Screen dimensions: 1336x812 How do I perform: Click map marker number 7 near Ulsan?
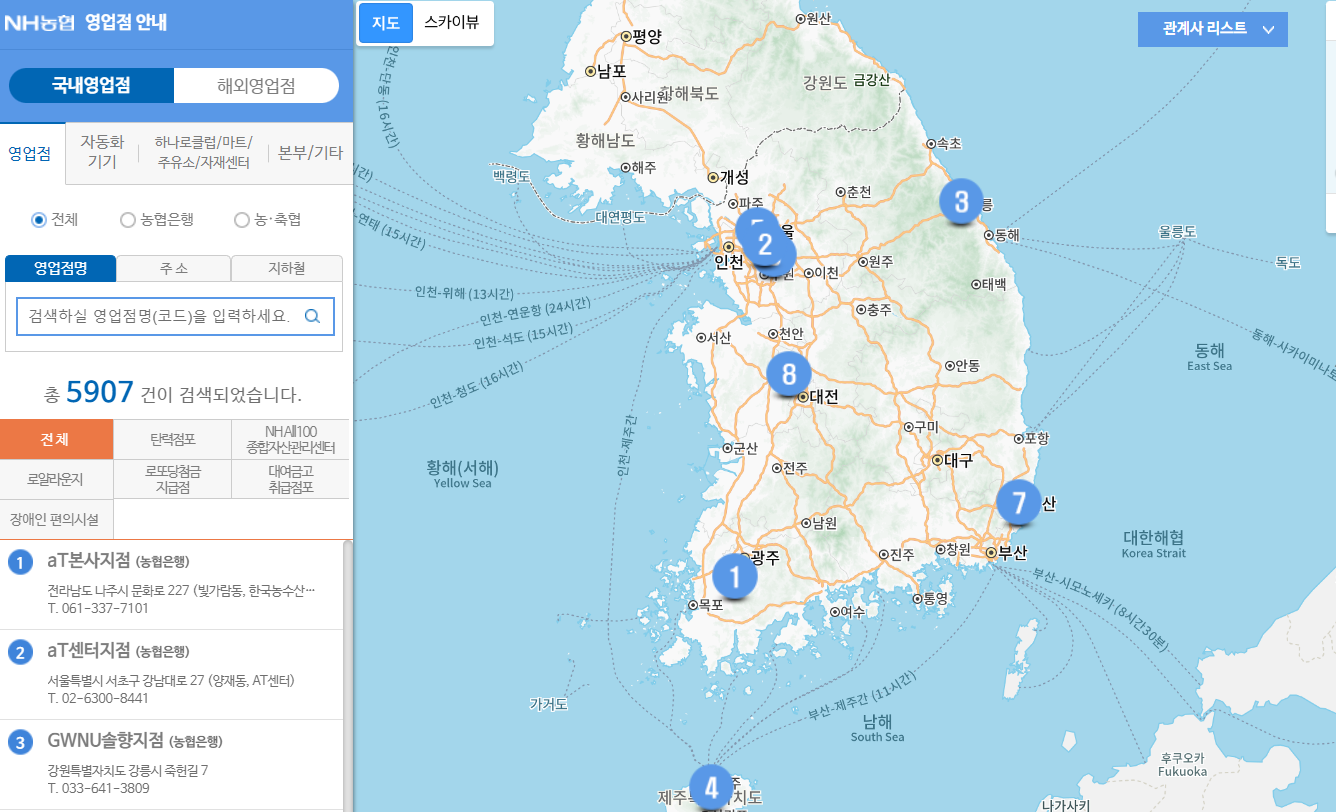pyautogui.click(x=1019, y=502)
